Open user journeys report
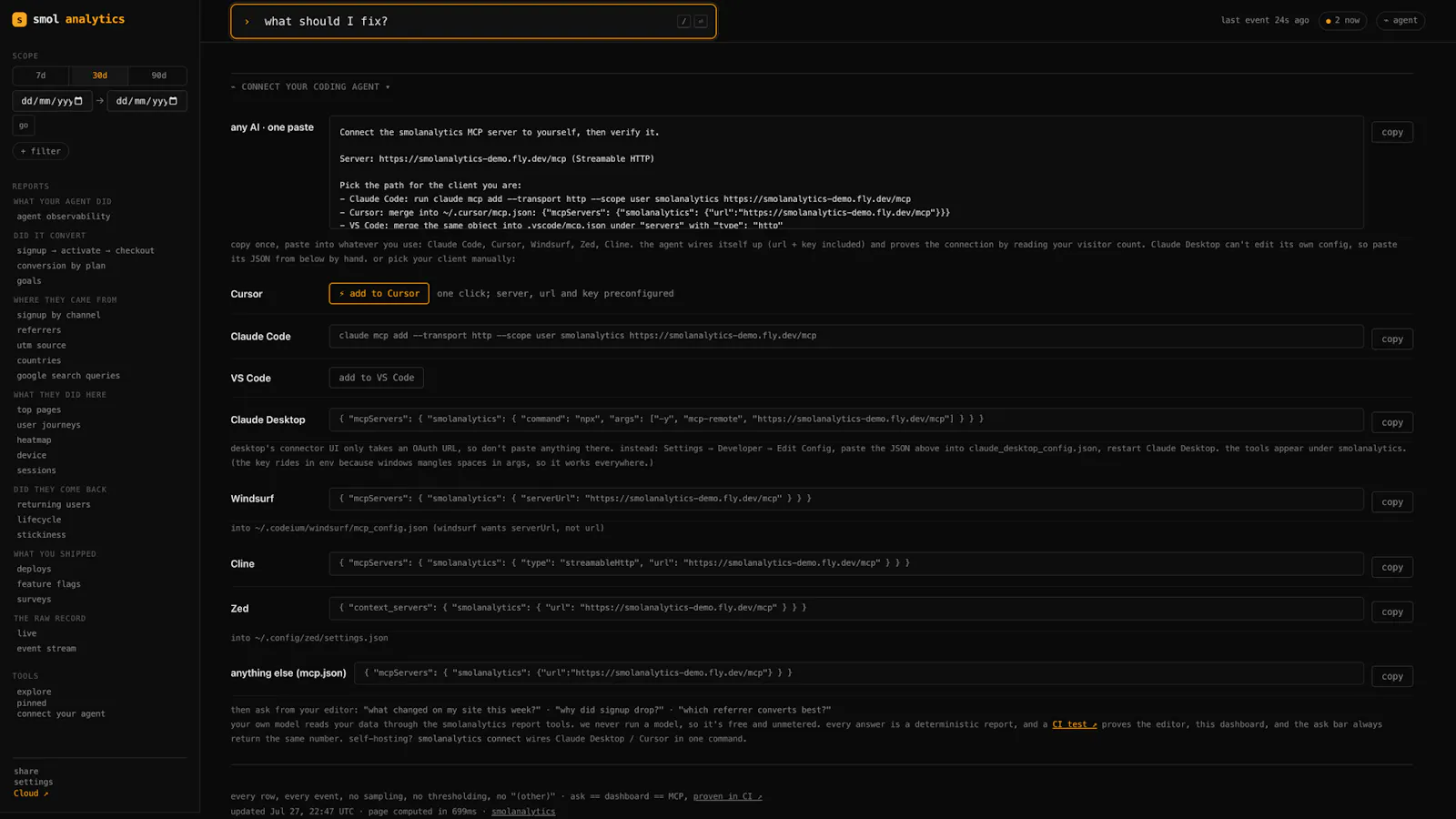 tap(48, 425)
